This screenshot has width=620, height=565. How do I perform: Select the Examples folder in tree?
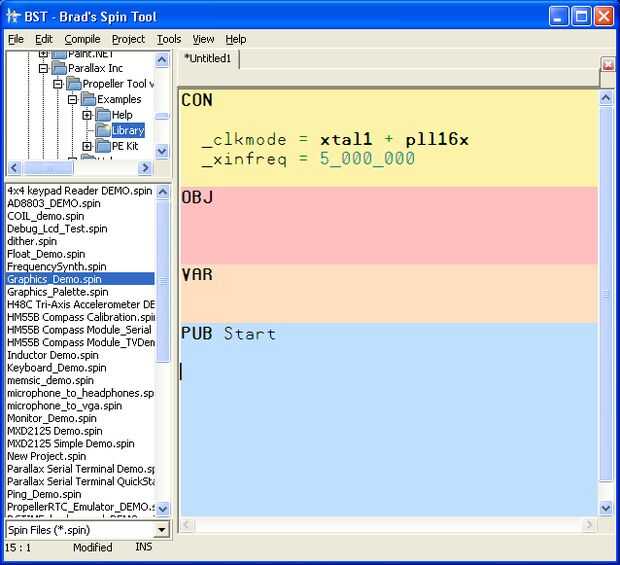point(119,99)
